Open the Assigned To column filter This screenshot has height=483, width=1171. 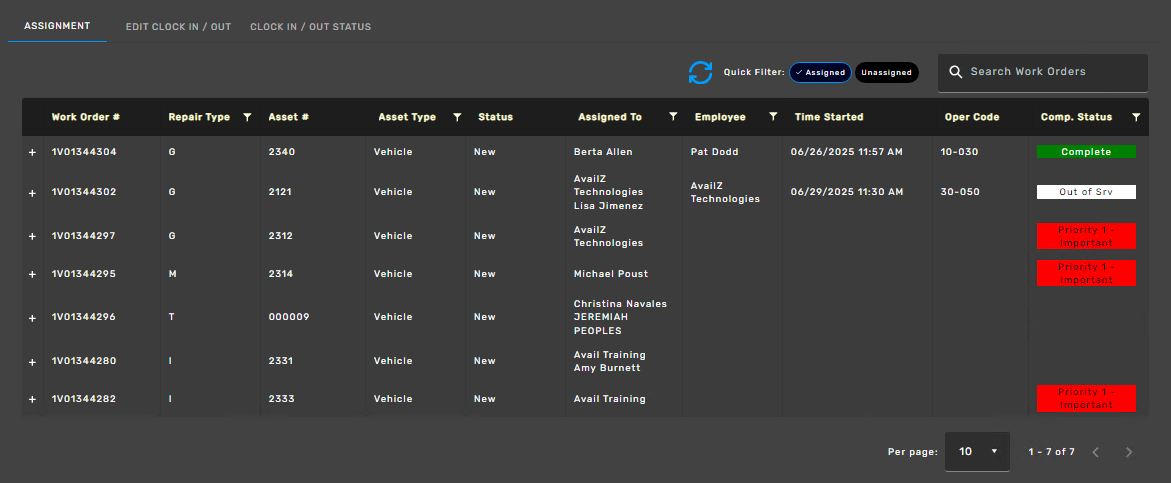[673, 117]
